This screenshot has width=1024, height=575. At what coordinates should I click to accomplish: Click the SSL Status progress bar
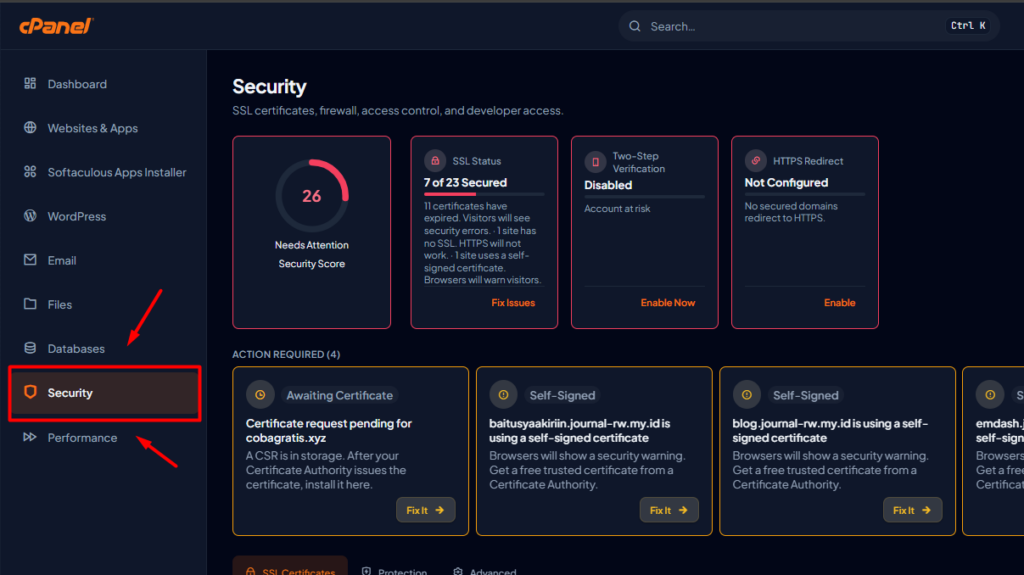pos(484,194)
